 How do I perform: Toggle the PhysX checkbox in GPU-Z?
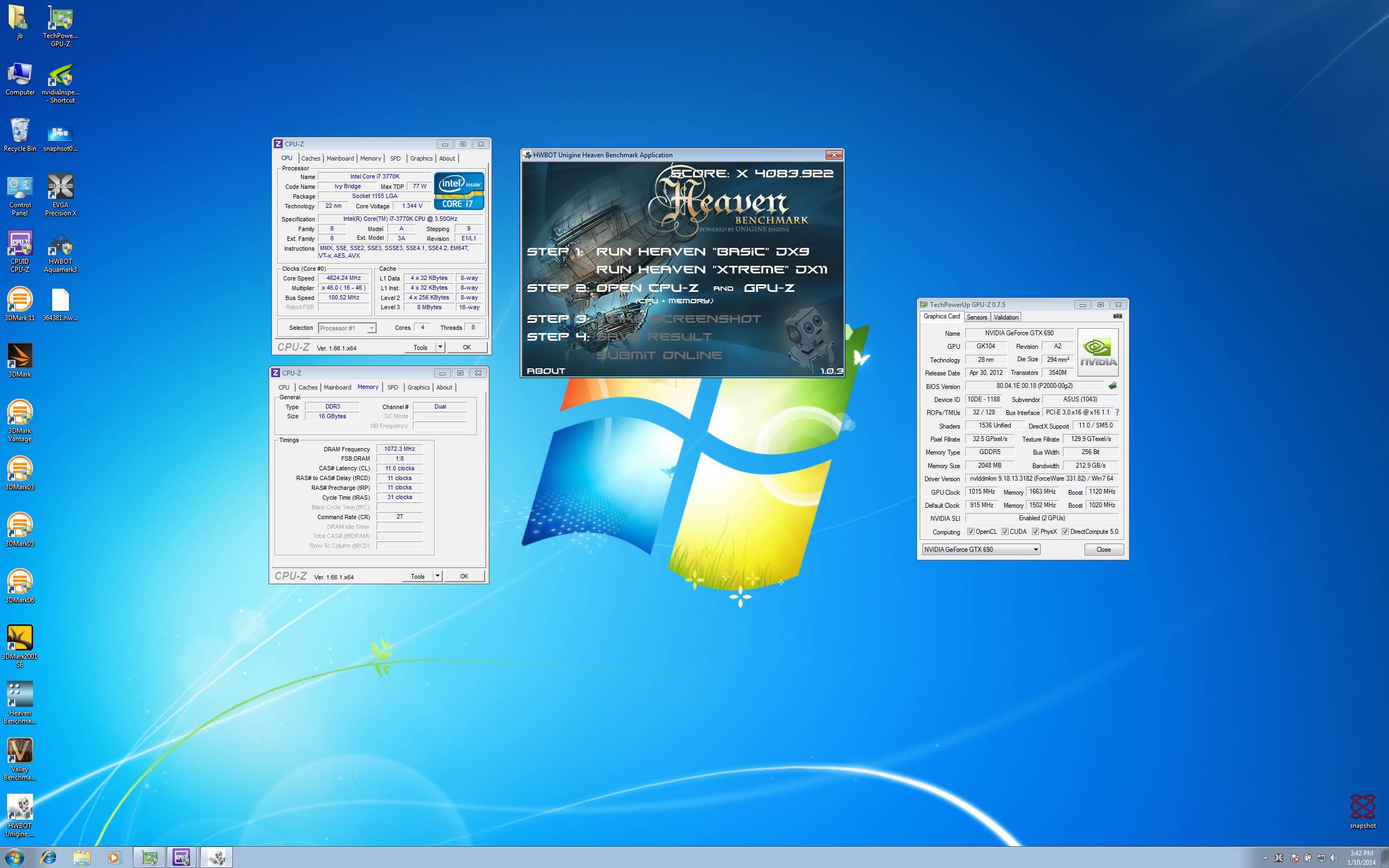[x=1035, y=532]
